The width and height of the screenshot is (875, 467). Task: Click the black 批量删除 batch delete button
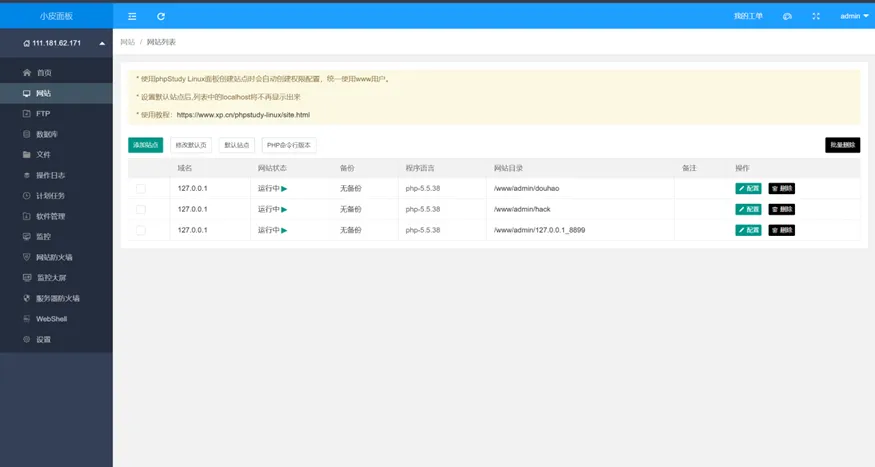point(842,145)
